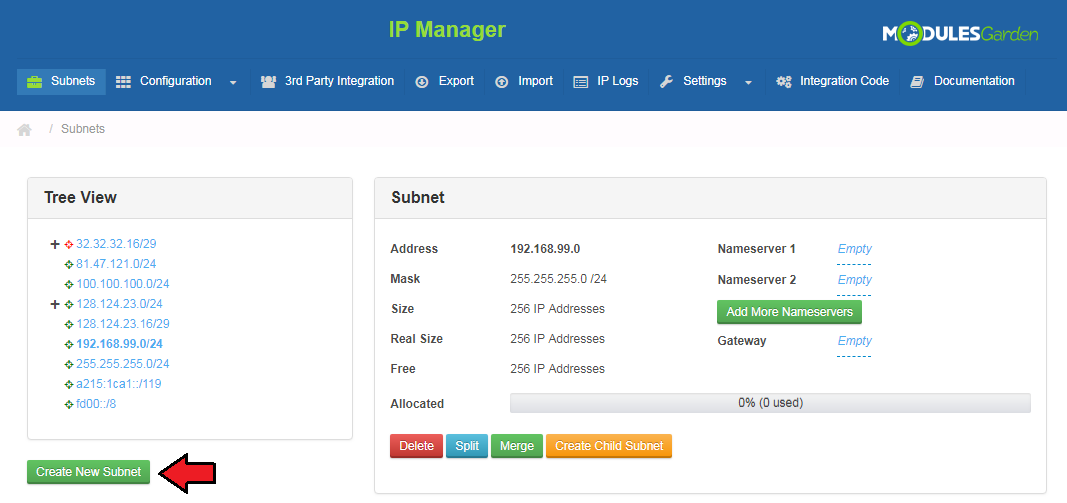1067x503 pixels.
Task: Select subnet 128.124.23.0/24 in tree
Action: [x=119, y=304]
